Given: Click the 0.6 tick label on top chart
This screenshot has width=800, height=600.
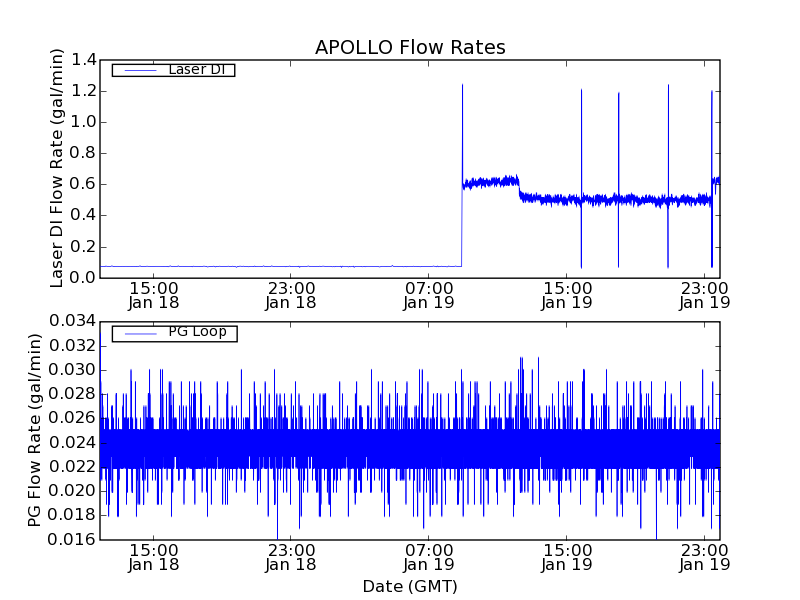Looking at the screenshot, I should click(84, 185).
